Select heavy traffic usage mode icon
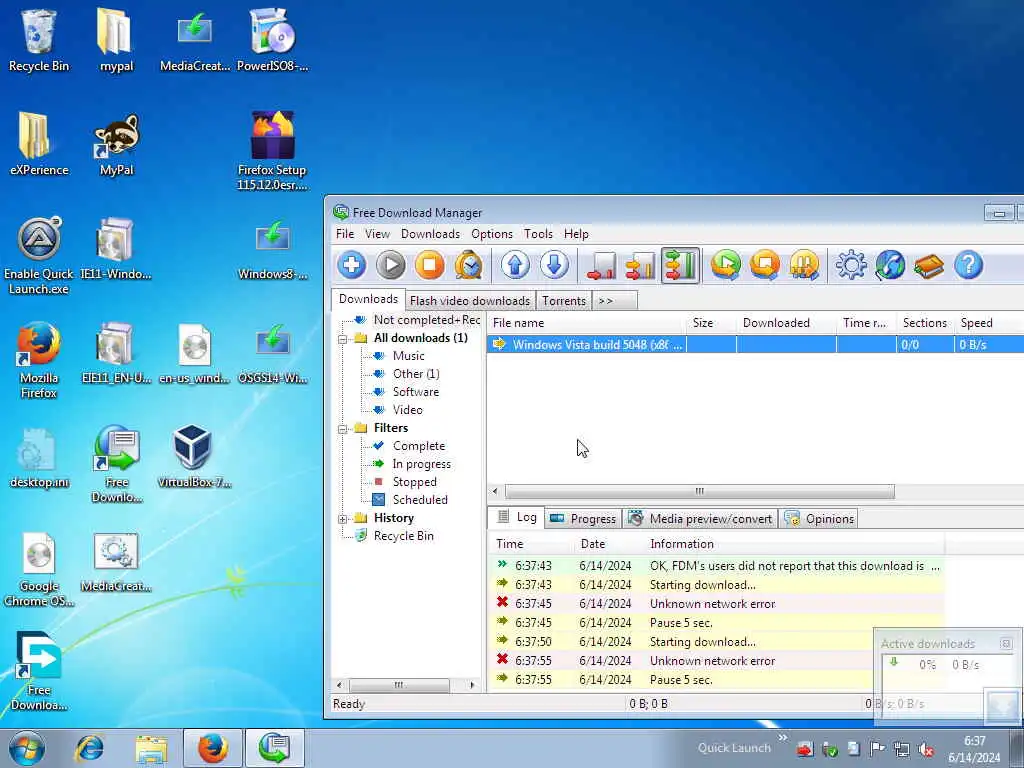This screenshot has height=768, width=1024. coord(680,265)
